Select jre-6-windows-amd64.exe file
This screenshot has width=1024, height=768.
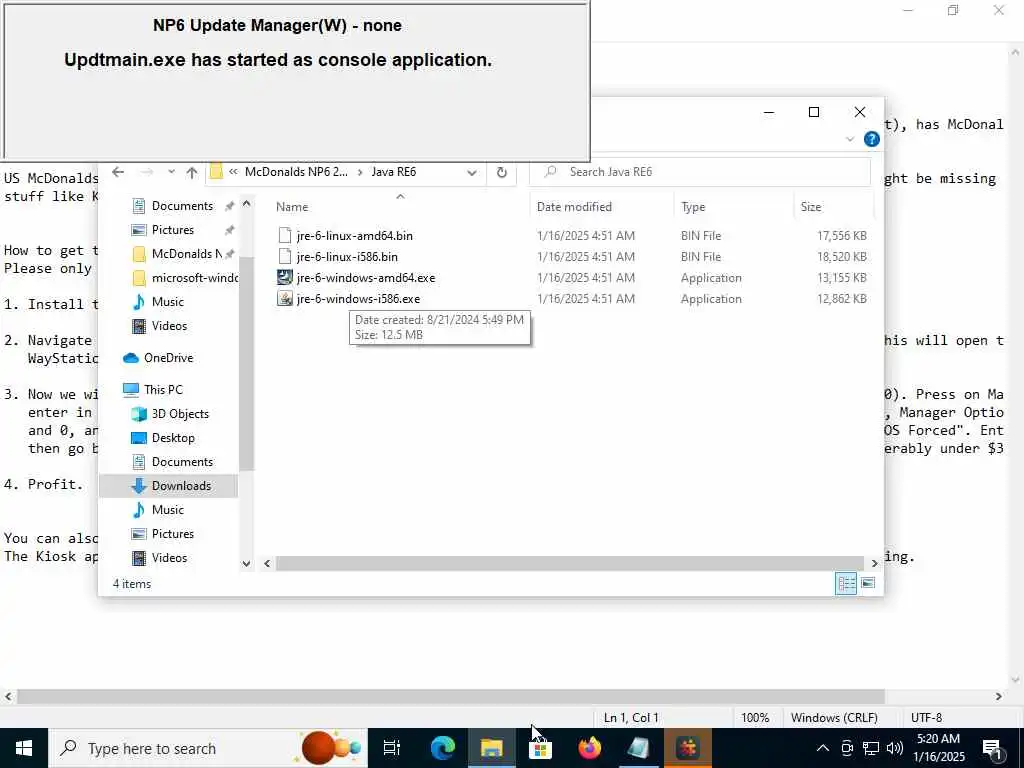pos(366,278)
